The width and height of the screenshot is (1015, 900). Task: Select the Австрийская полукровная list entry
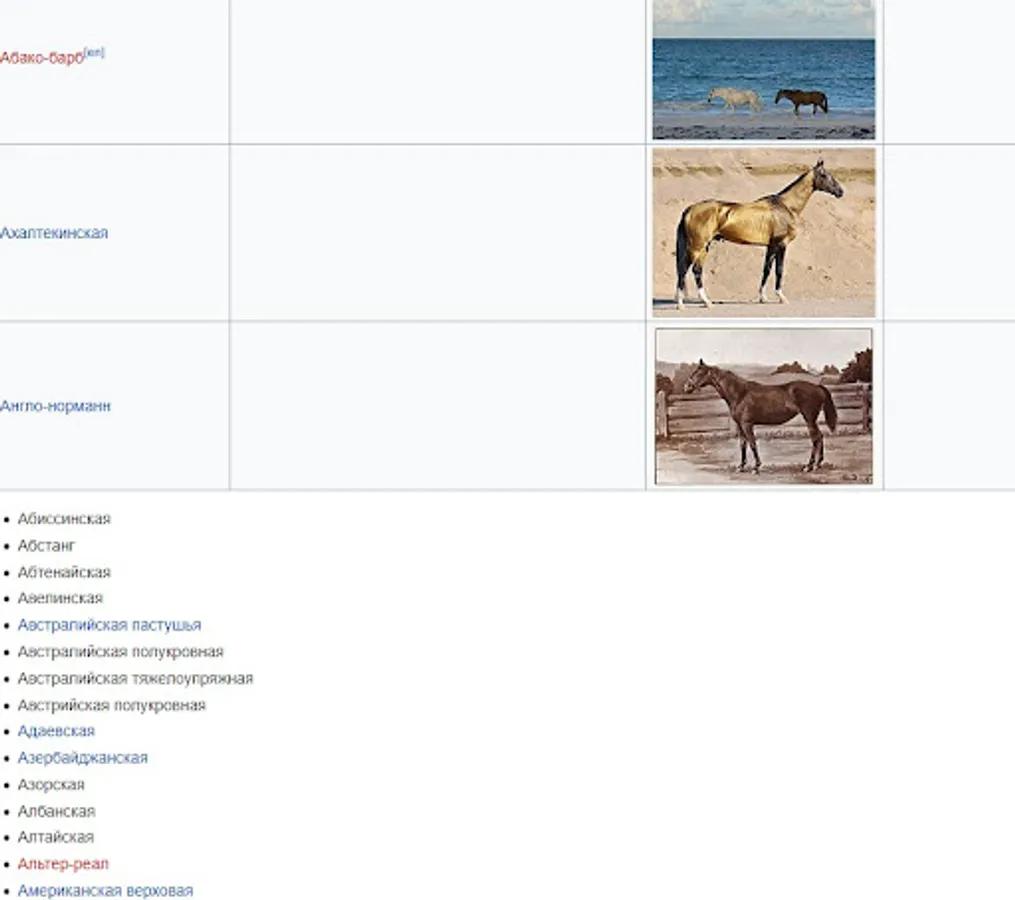click(x=111, y=705)
